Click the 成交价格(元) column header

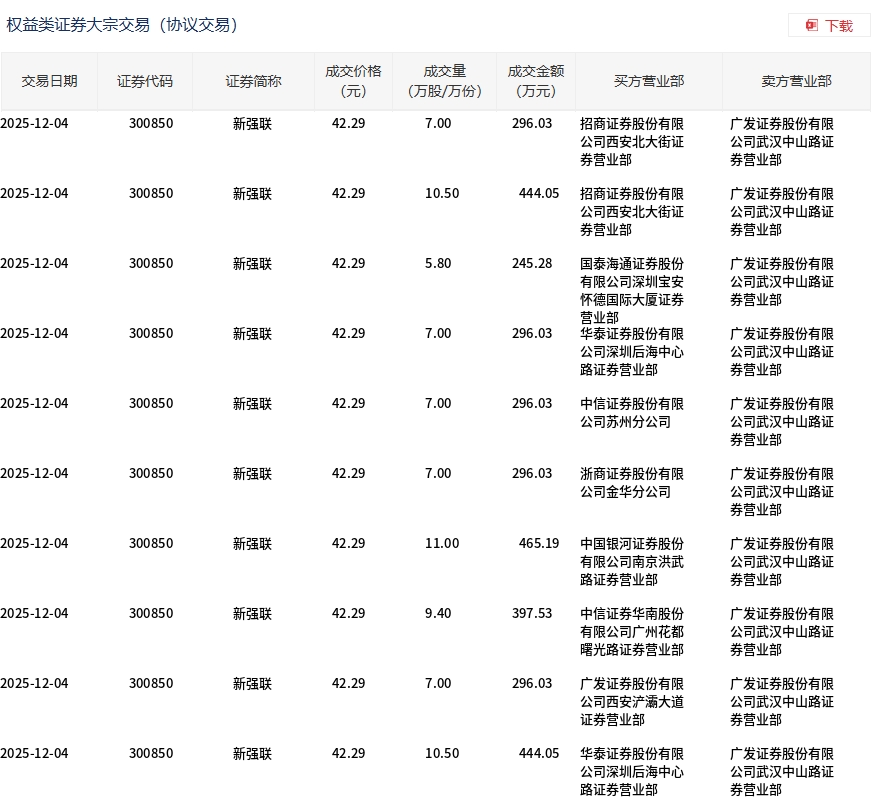(353, 81)
